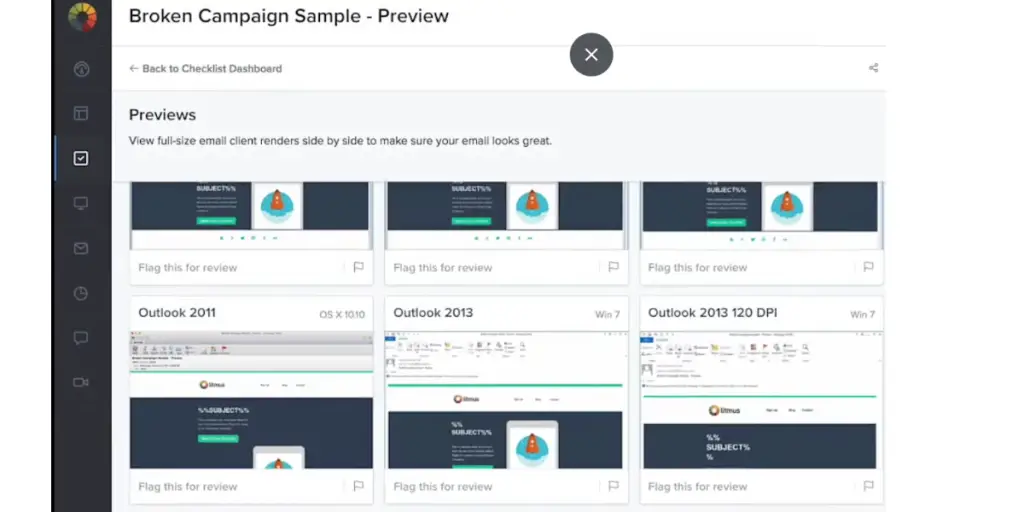Select the Checklist icon in sidebar
This screenshot has height=512, width=1024.
click(x=81, y=158)
